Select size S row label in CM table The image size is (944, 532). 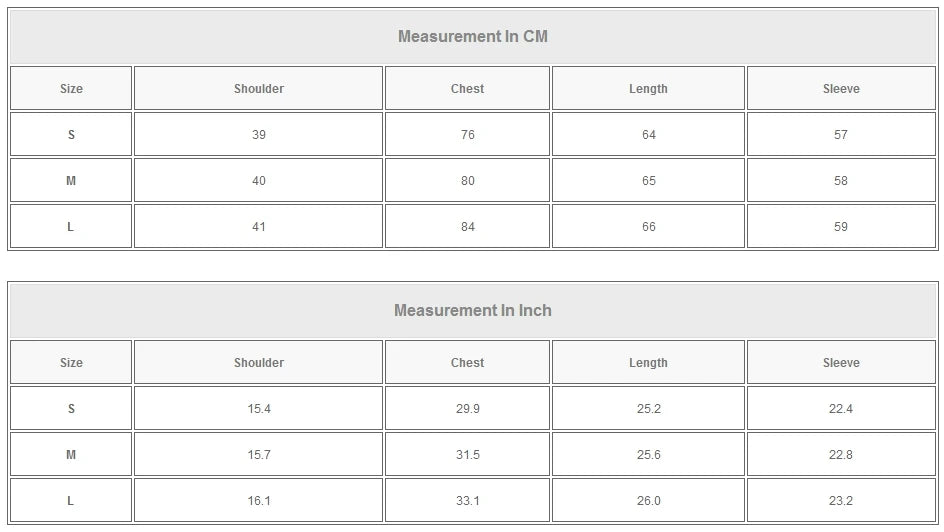click(71, 135)
